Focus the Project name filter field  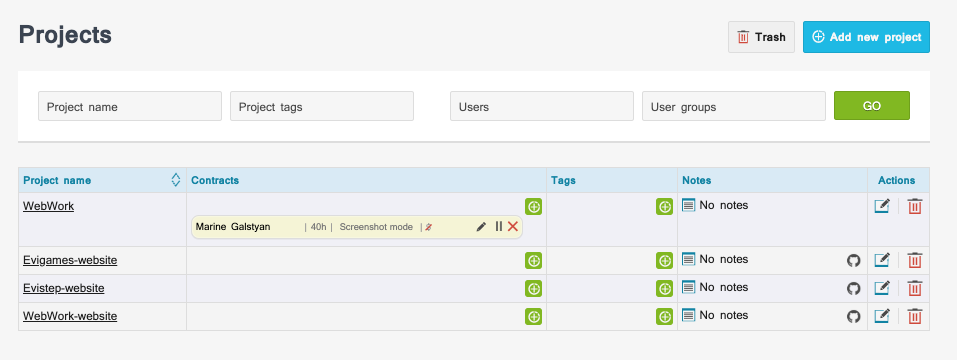click(130, 106)
